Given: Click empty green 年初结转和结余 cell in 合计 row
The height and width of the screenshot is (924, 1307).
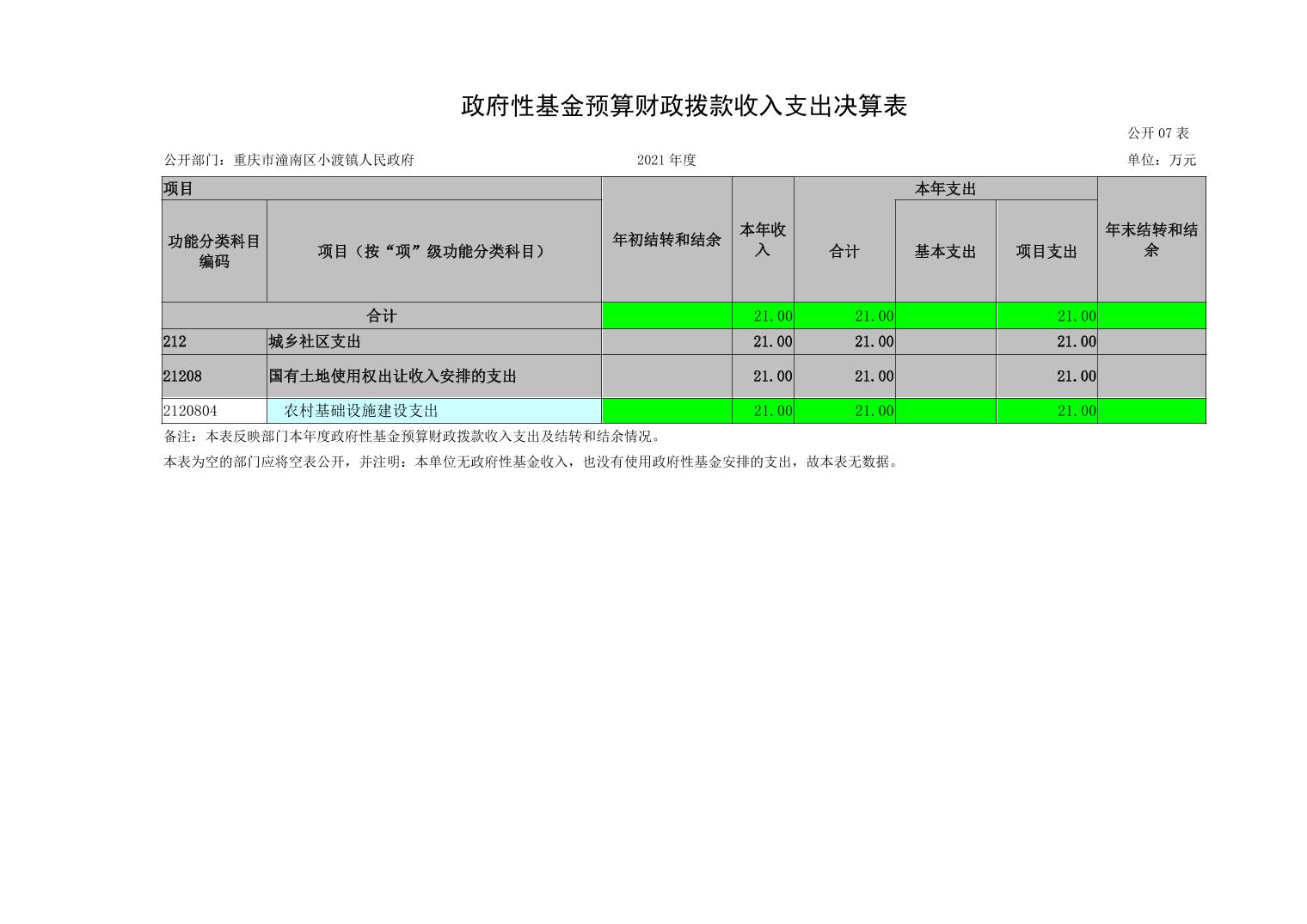Looking at the screenshot, I should [x=666, y=315].
